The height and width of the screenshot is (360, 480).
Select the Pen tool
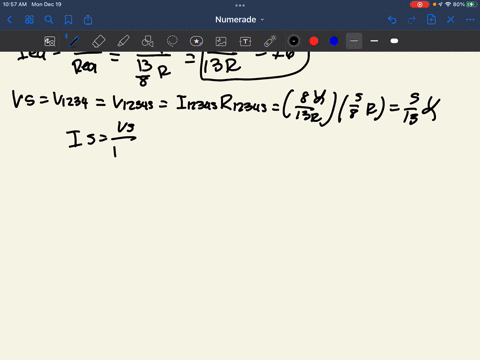(74, 41)
